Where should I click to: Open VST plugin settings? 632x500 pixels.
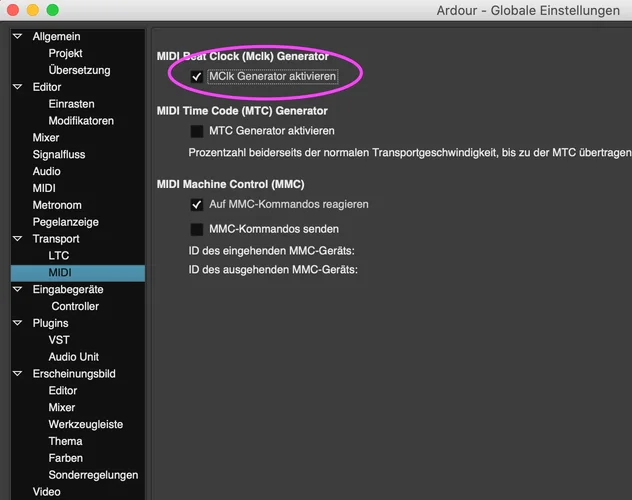(59, 340)
